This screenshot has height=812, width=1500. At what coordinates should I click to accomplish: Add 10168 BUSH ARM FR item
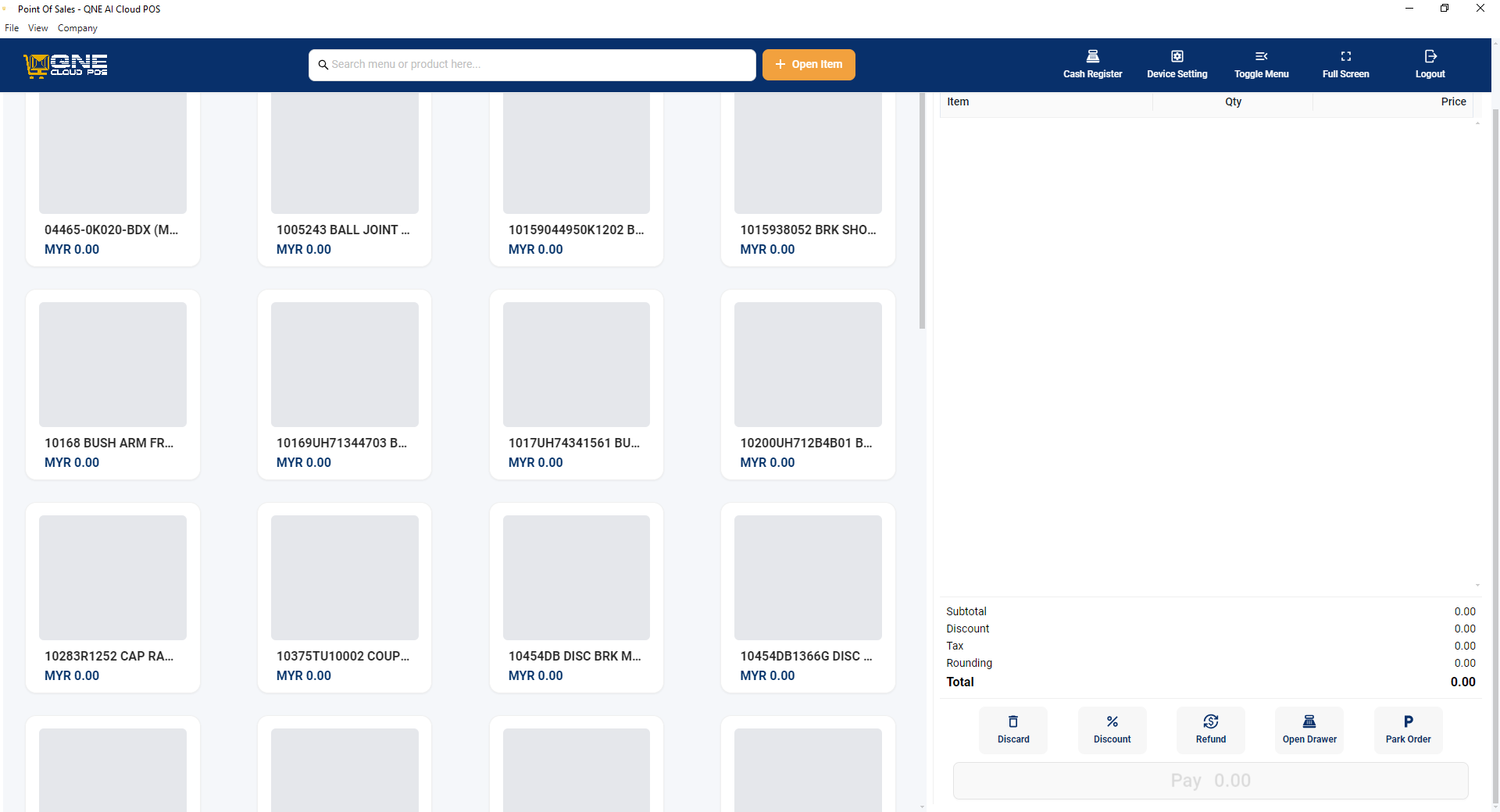(112, 385)
